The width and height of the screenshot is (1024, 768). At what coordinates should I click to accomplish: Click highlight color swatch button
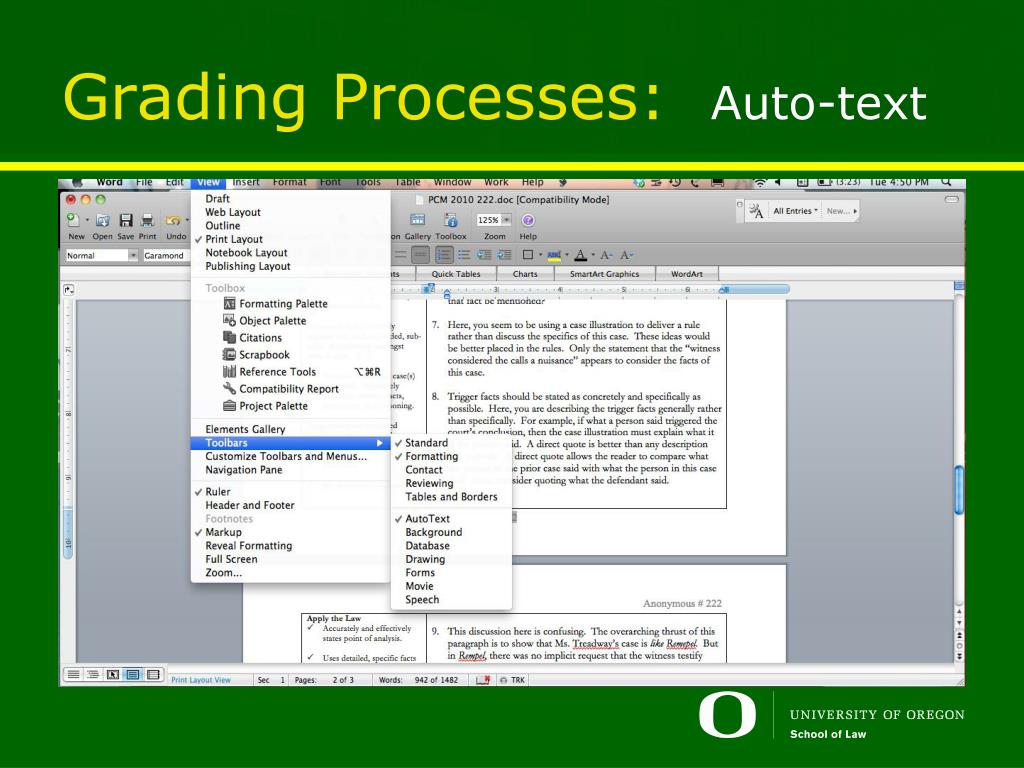(x=554, y=255)
